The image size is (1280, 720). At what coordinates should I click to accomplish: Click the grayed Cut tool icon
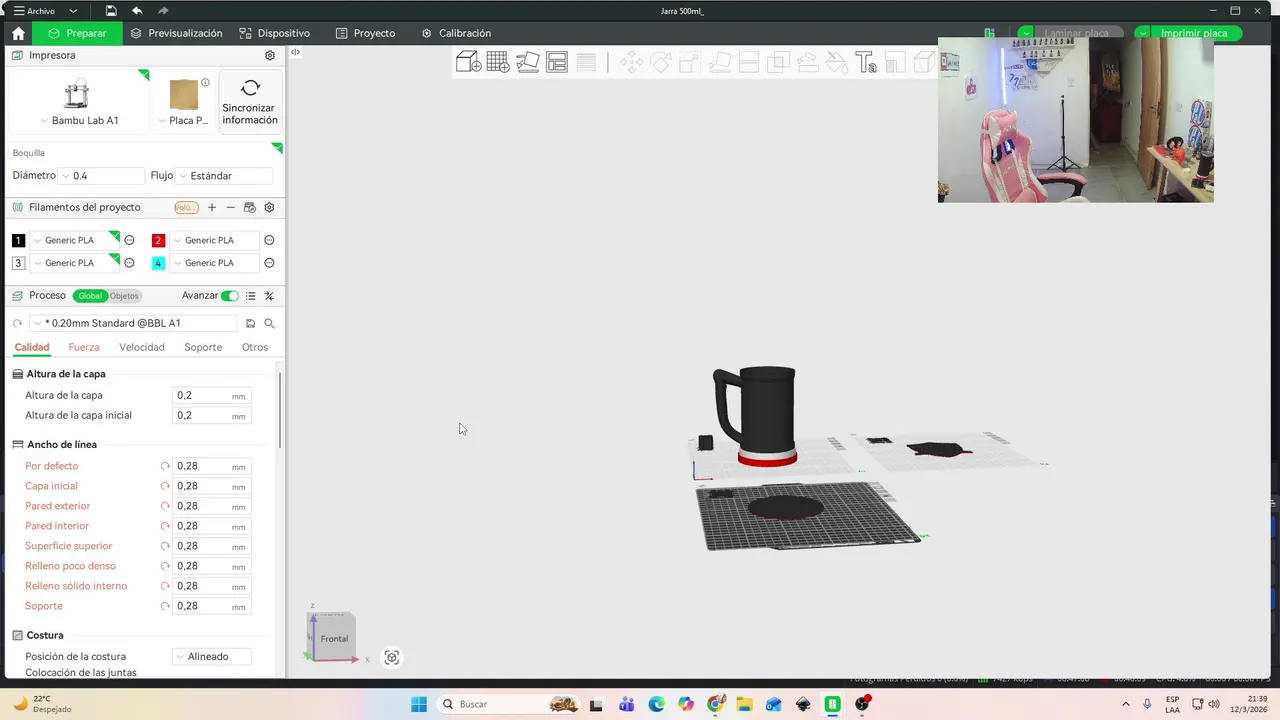point(749,63)
